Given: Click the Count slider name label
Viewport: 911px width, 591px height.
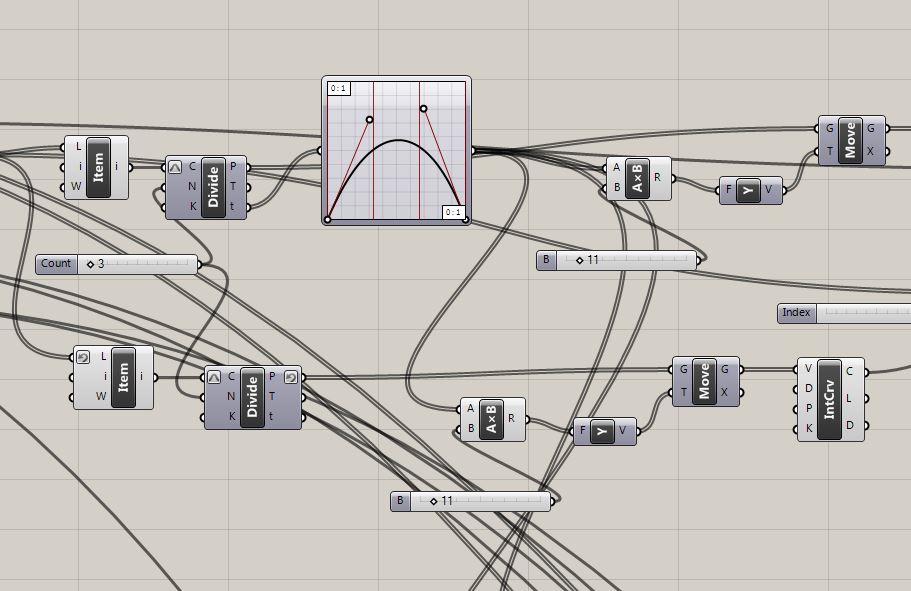Looking at the screenshot, I should [x=56, y=264].
